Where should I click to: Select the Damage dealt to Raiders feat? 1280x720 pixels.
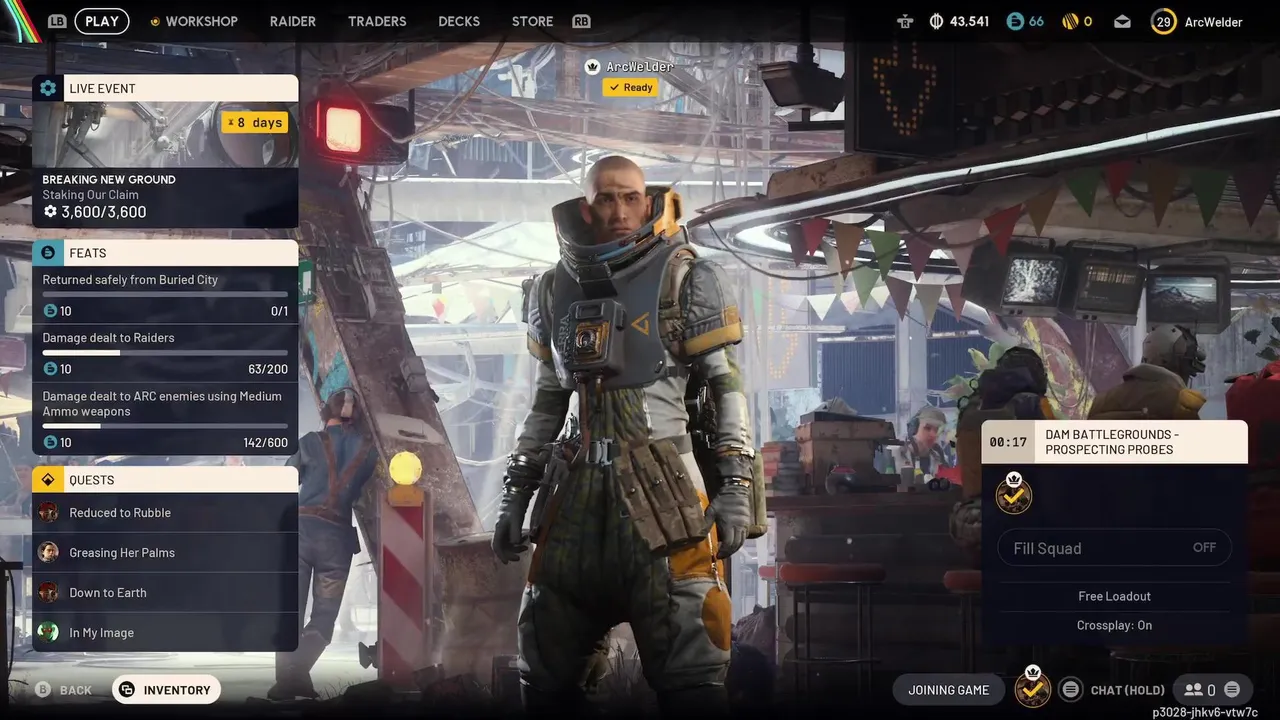(165, 353)
